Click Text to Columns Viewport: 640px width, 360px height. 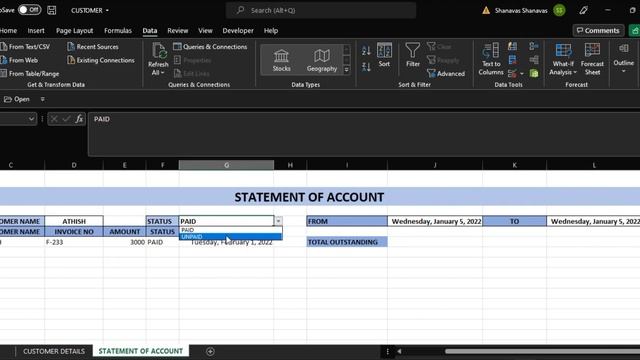[491, 60]
